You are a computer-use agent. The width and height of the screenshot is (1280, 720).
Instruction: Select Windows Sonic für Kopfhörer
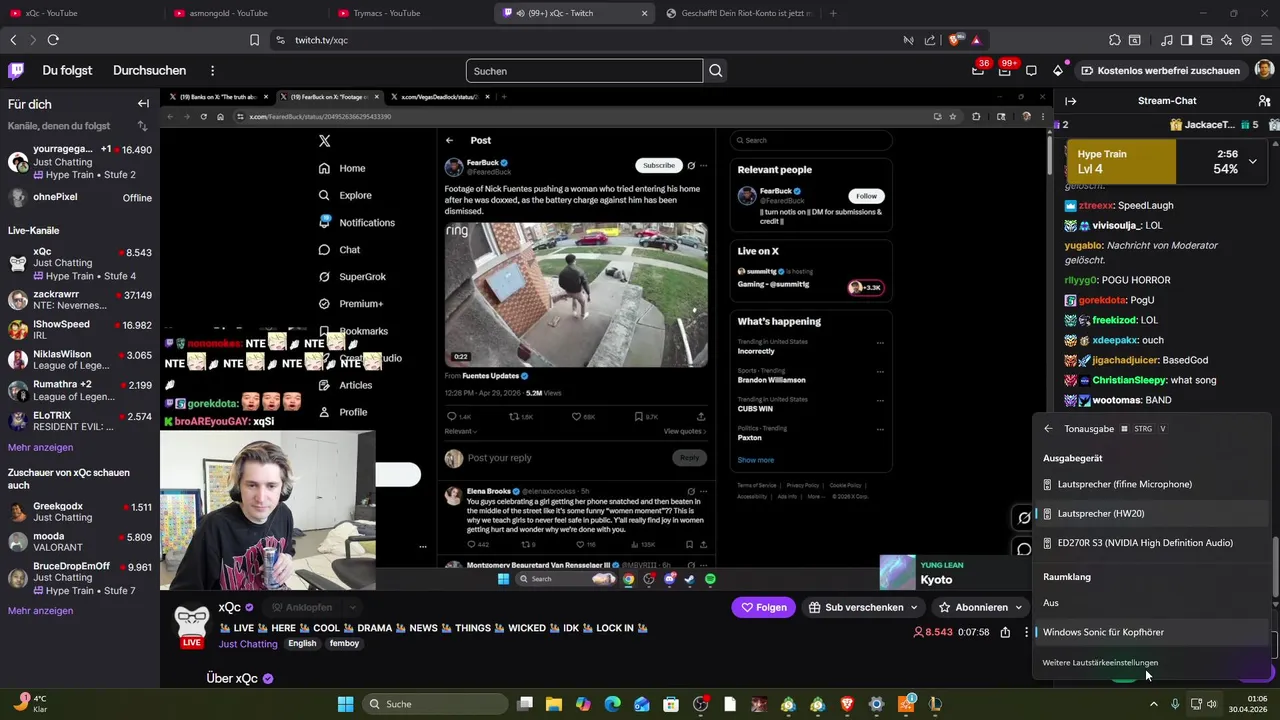(x=1152, y=632)
